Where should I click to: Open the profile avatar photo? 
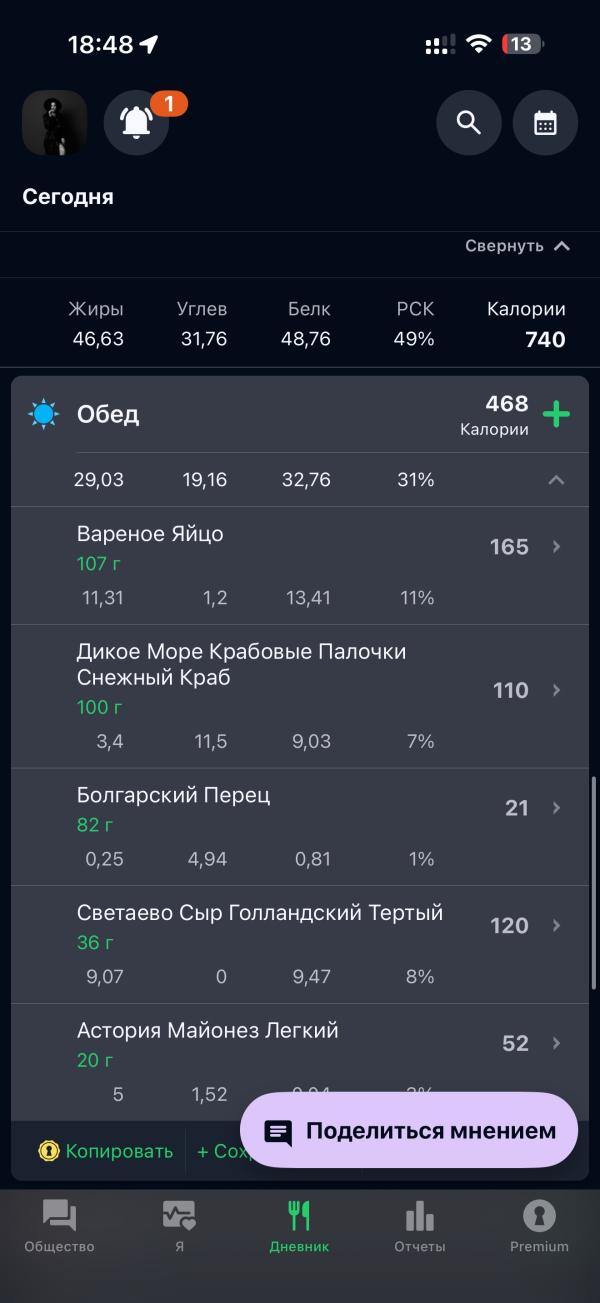[55, 123]
